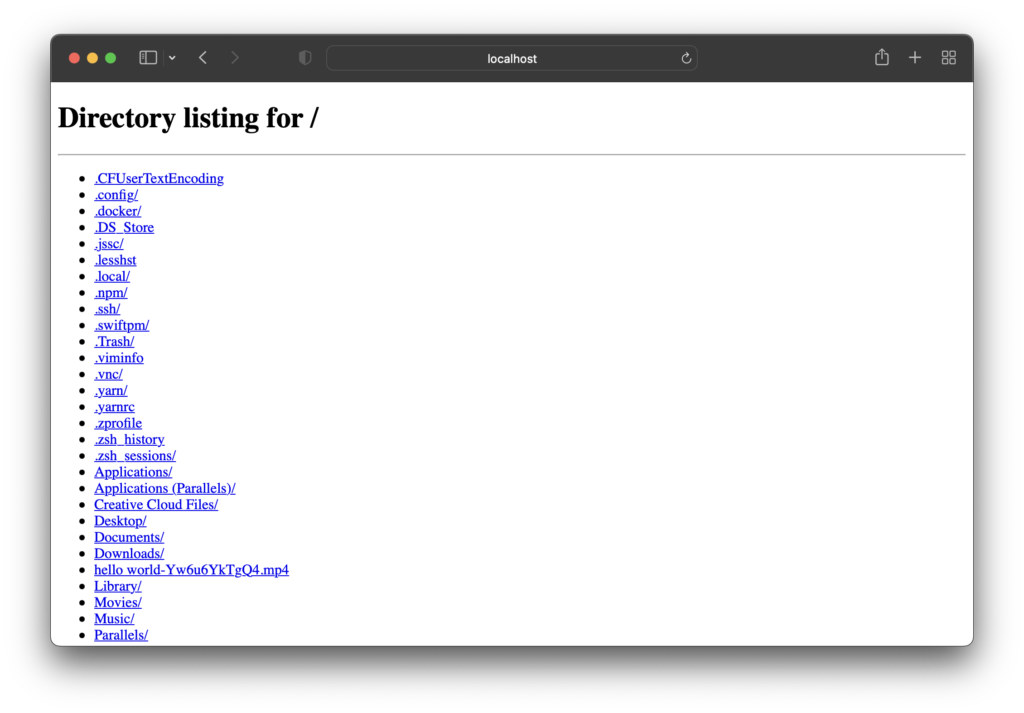Open hello world-Yw6u6YkTgQ4.mp4 video link

click(x=191, y=570)
